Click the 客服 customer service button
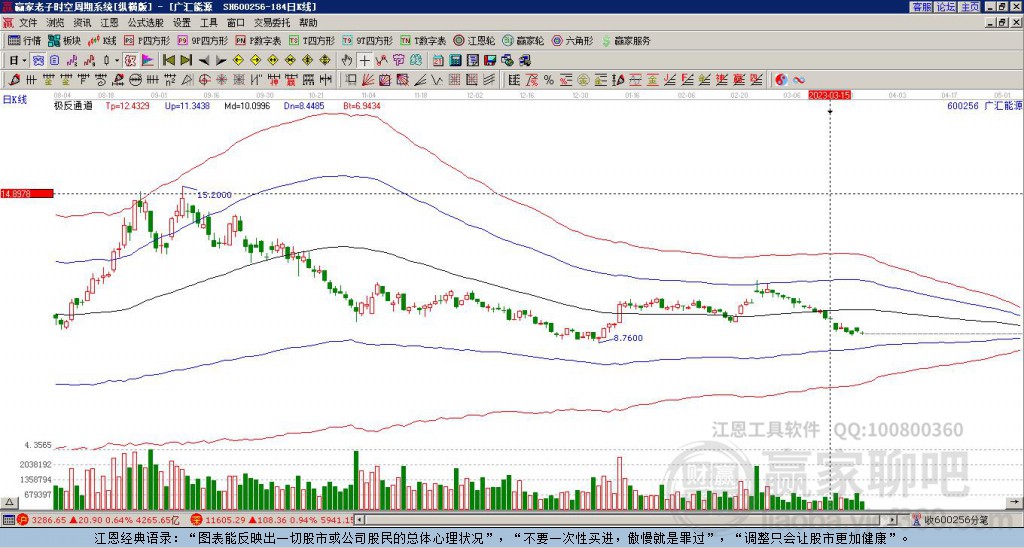This screenshot has width=1024, height=548. pyautogui.click(x=921, y=7)
